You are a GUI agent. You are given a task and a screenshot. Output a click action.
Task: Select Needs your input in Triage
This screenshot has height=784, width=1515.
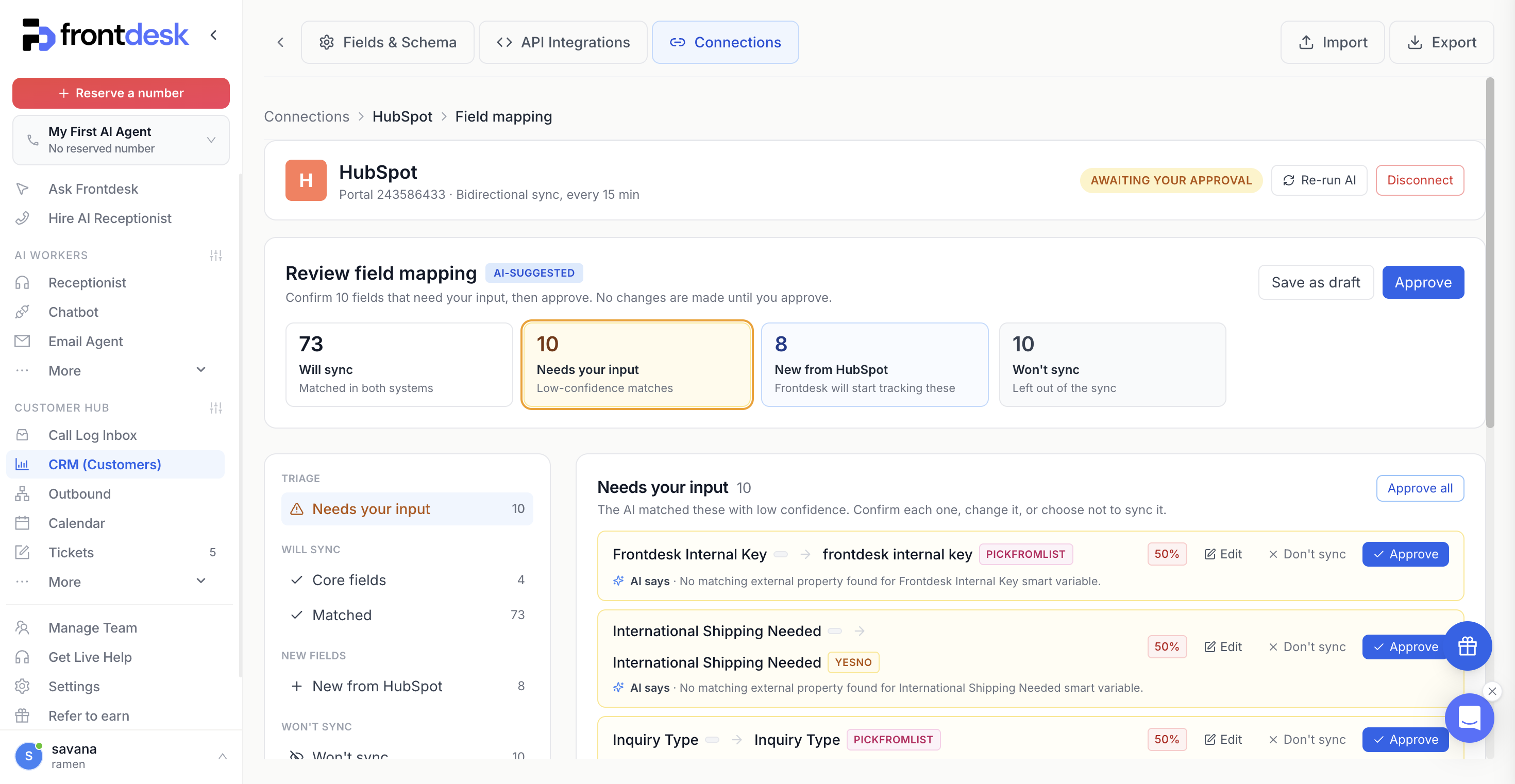[x=407, y=509]
